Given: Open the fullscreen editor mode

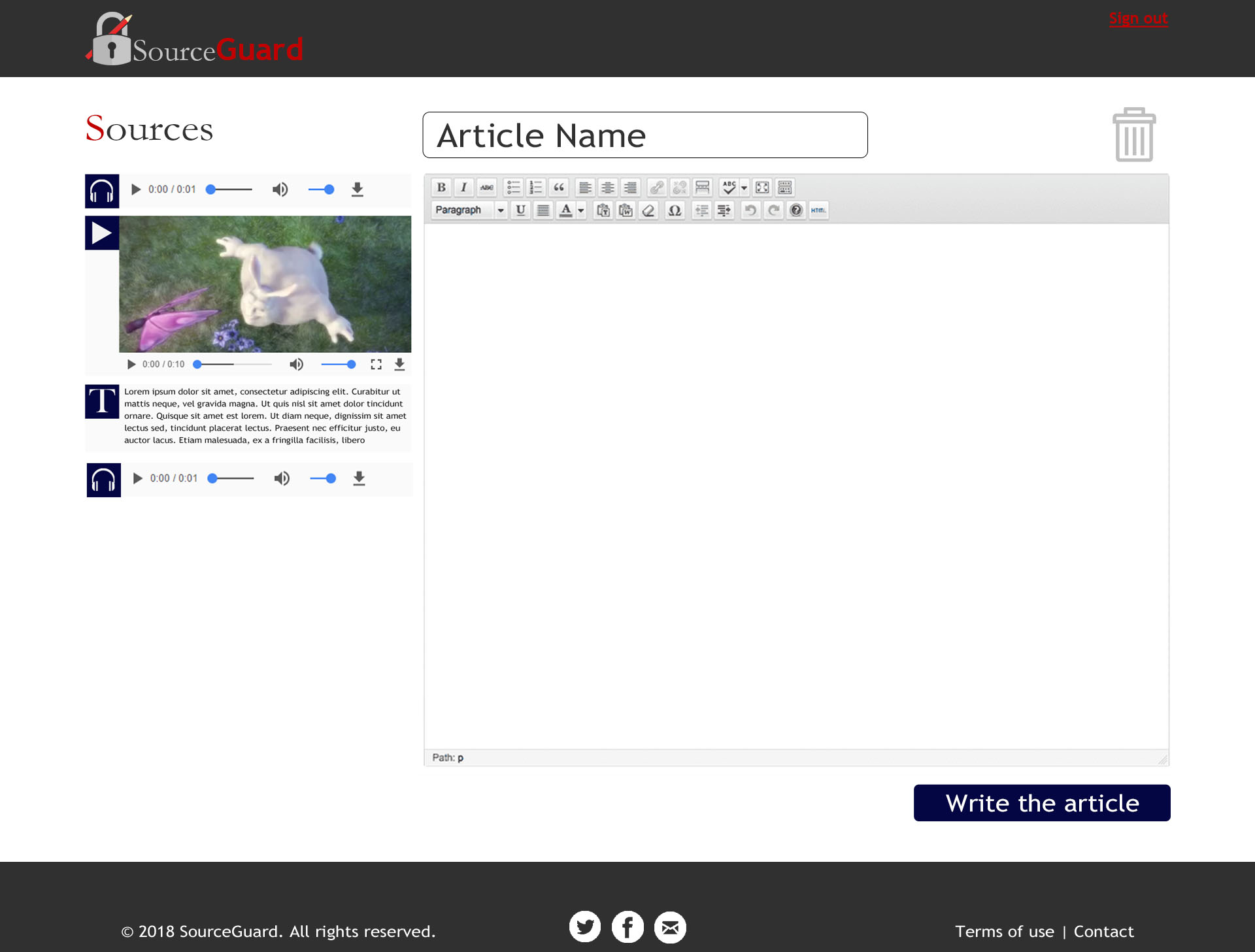Looking at the screenshot, I should coord(762,188).
